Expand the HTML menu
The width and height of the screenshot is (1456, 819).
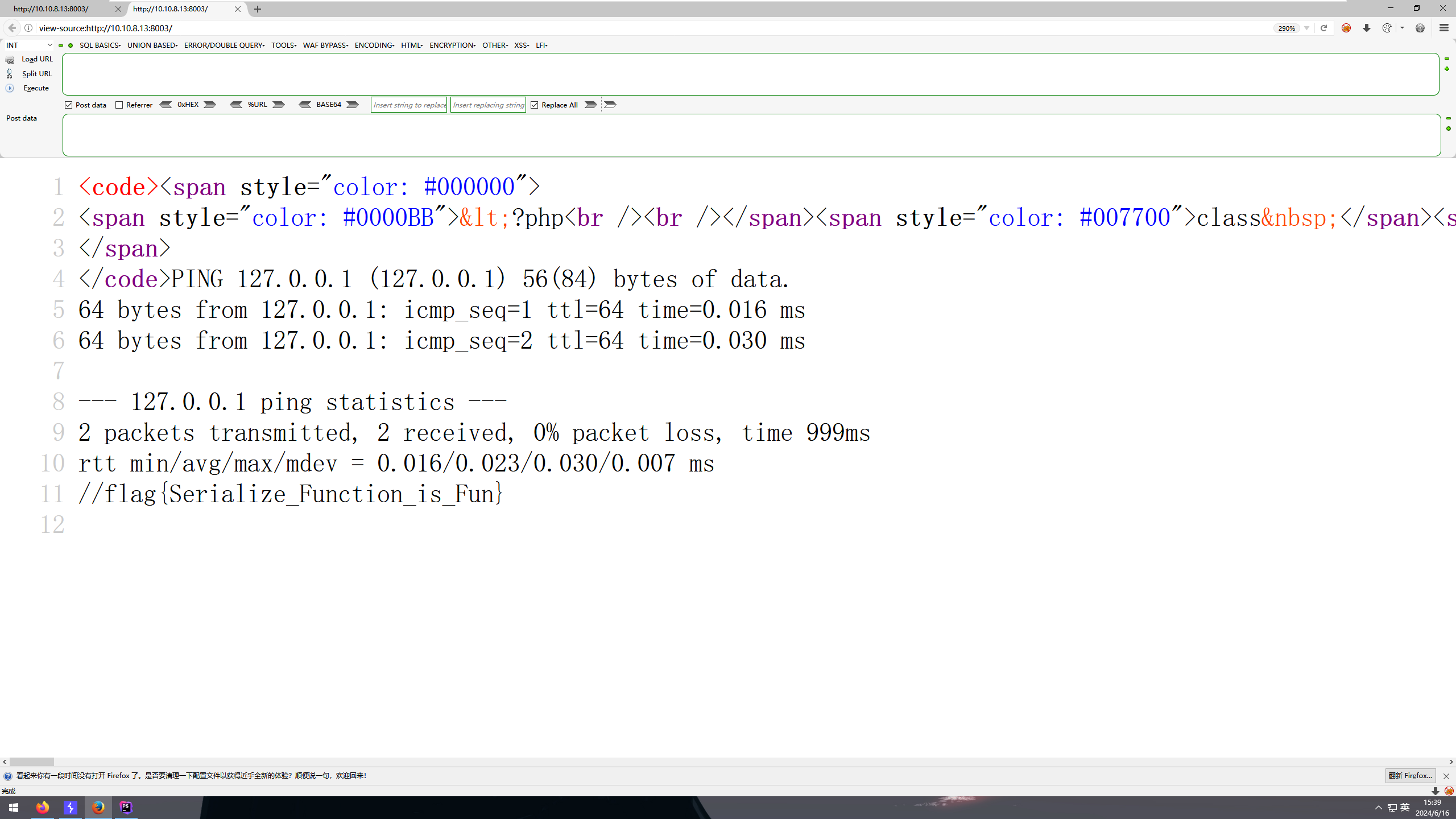coord(412,45)
